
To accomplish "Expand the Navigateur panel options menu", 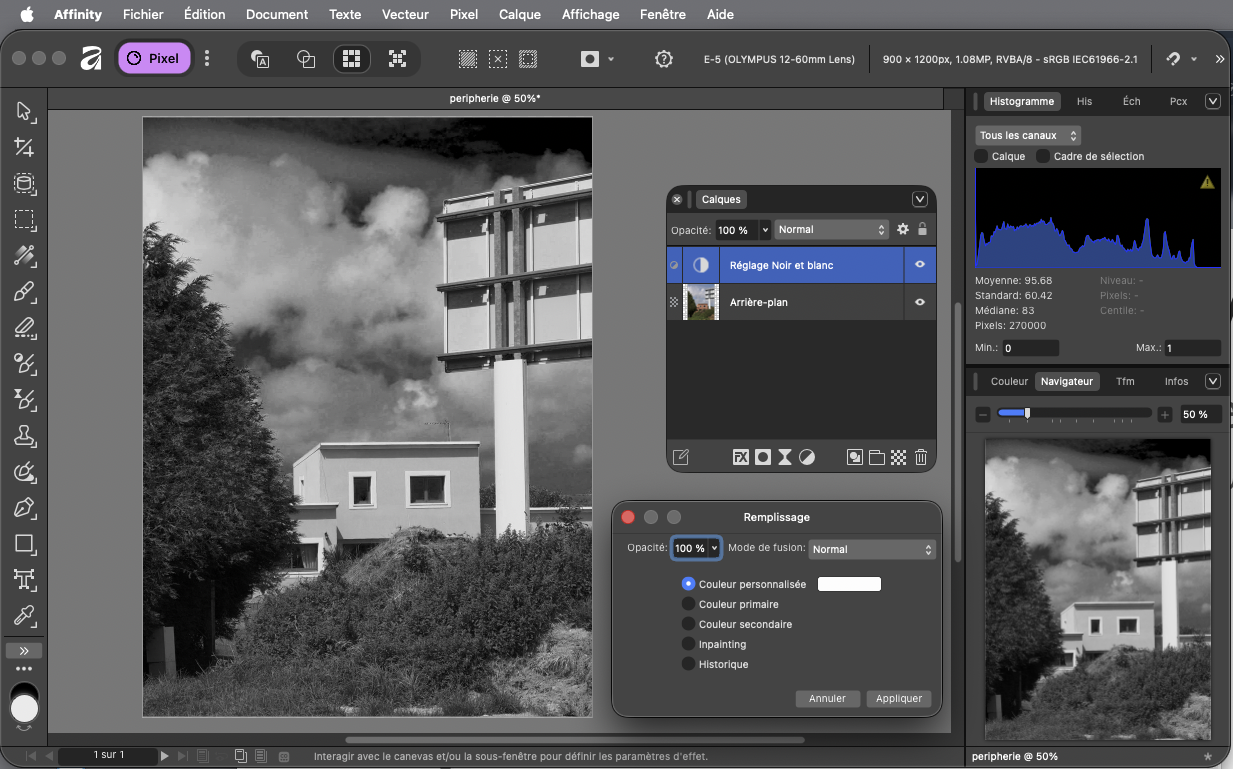I will pyautogui.click(x=1213, y=381).
